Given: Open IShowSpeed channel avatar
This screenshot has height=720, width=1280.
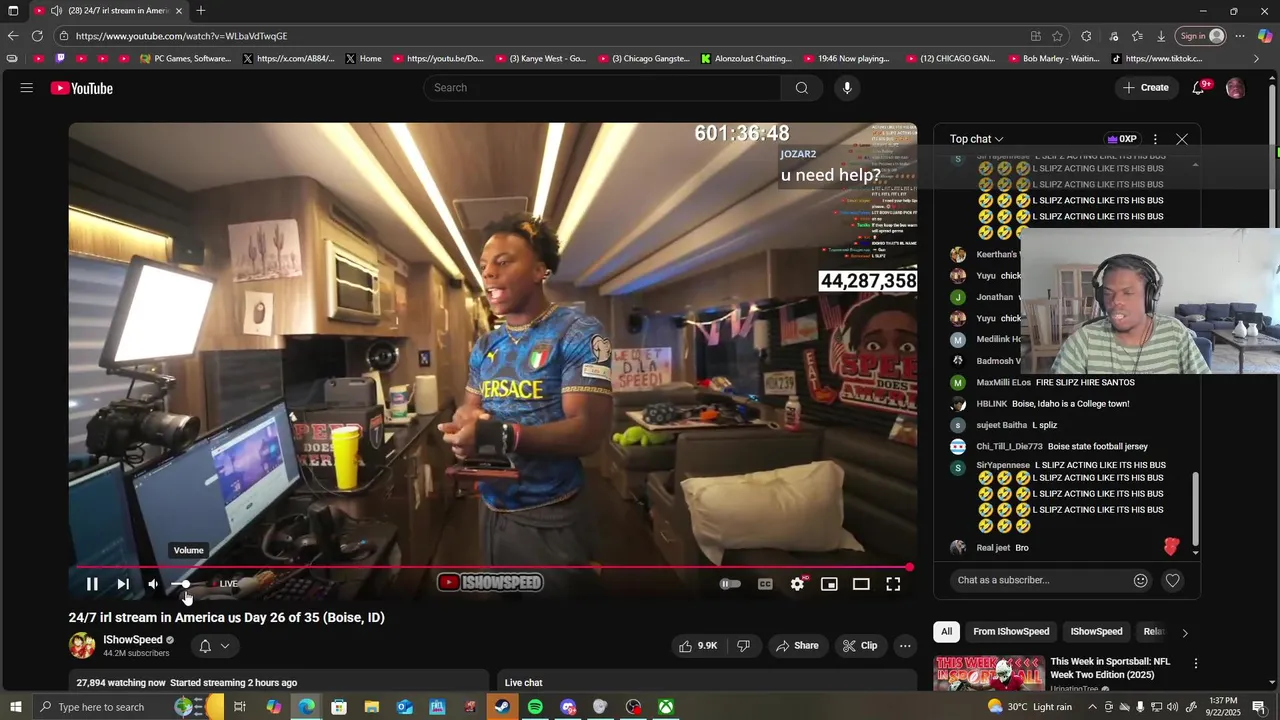Looking at the screenshot, I should tap(82, 645).
